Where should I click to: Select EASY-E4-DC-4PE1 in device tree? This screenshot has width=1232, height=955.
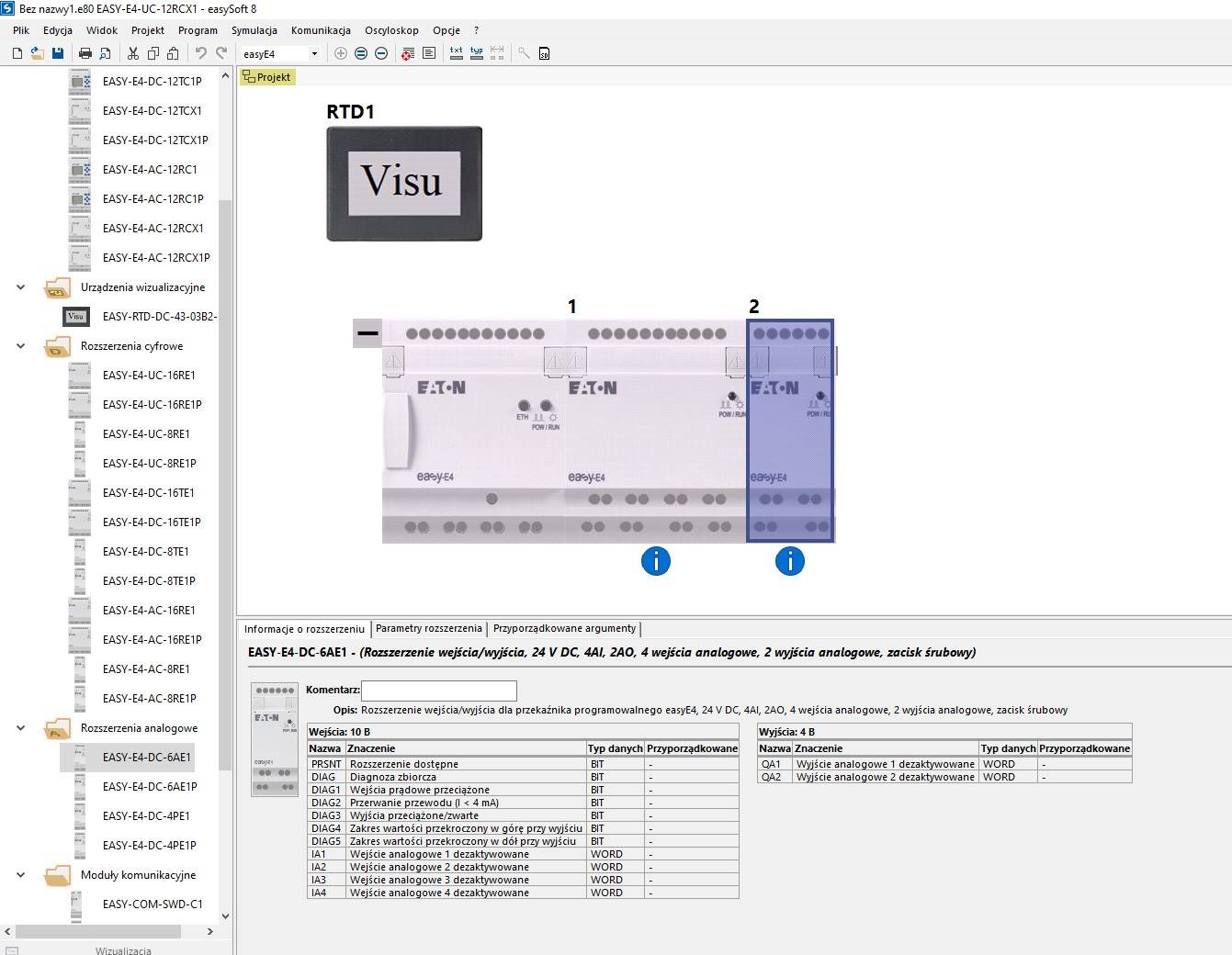click(x=146, y=816)
